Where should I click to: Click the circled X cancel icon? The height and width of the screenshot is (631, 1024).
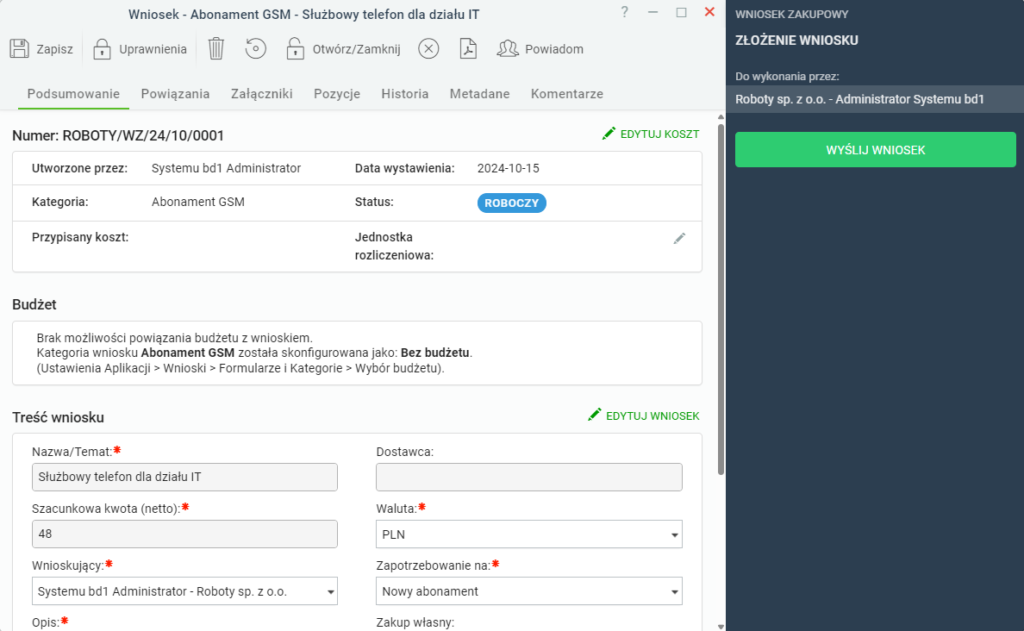point(428,49)
